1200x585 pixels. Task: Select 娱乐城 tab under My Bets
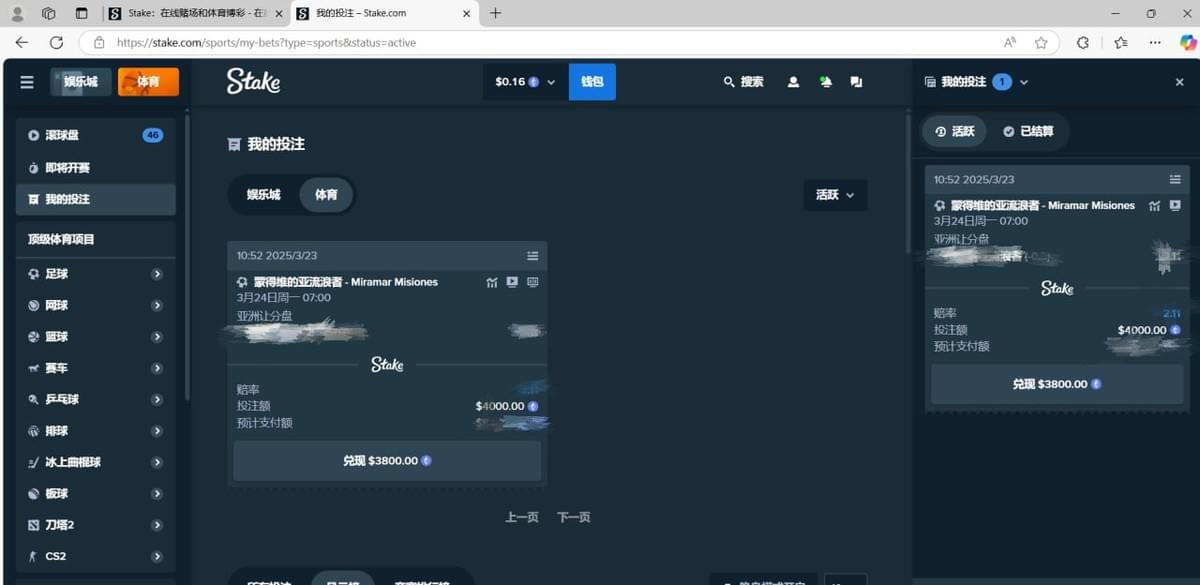click(x=264, y=194)
